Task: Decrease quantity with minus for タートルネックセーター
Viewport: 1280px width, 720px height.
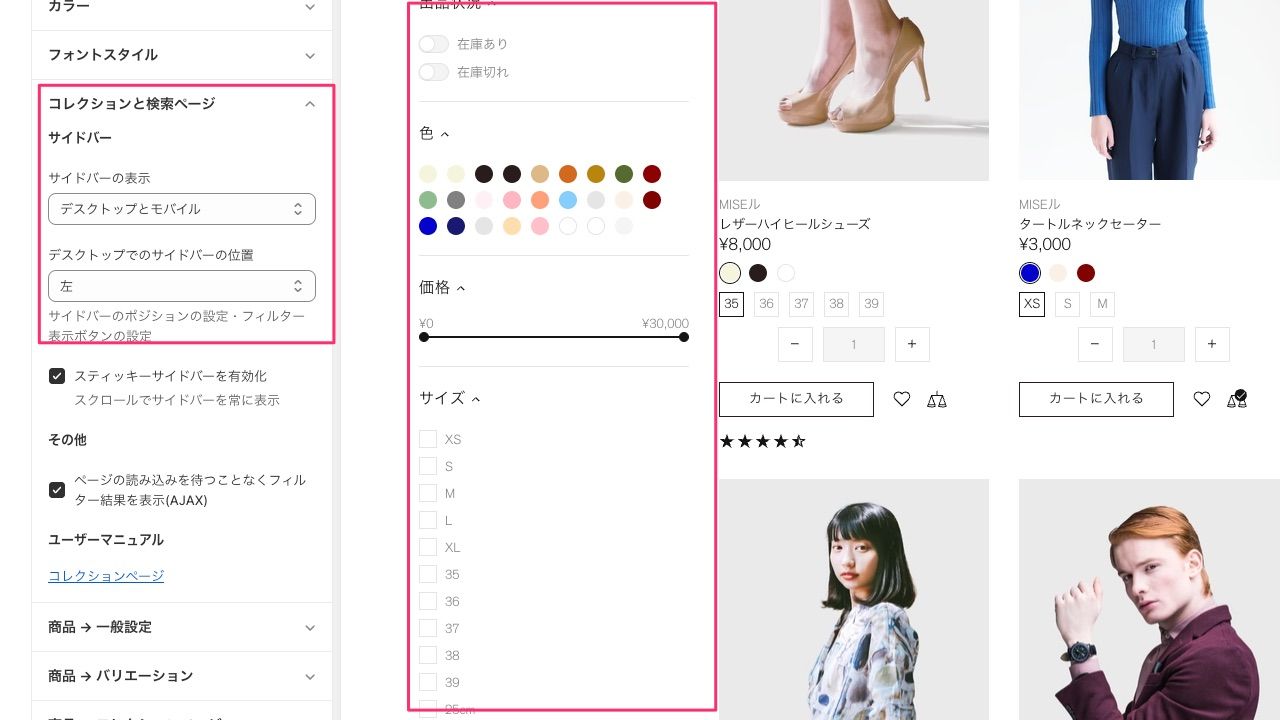Action: [1095, 344]
